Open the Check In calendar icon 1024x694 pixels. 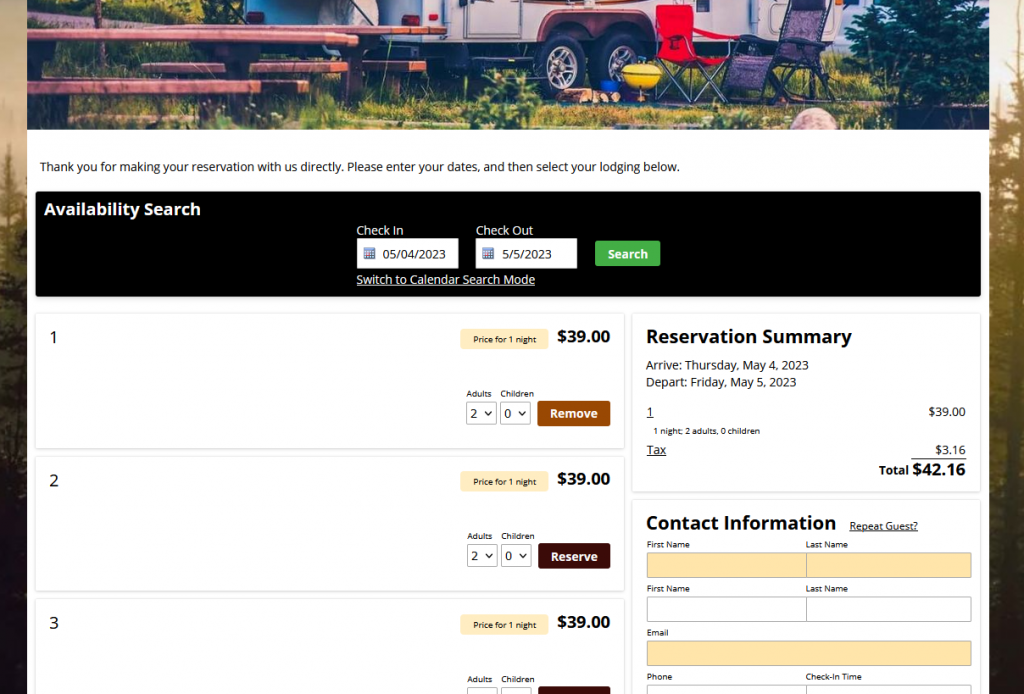(369, 253)
